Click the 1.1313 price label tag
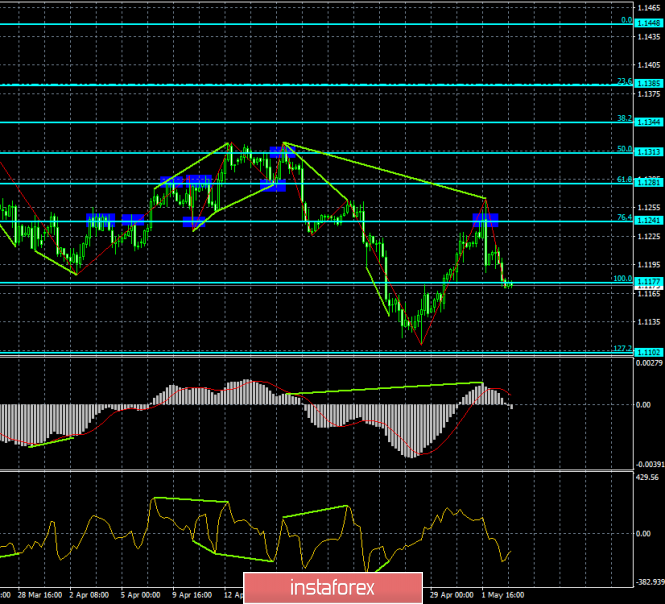Screen dimensions: 665x604 (x=648, y=153)
